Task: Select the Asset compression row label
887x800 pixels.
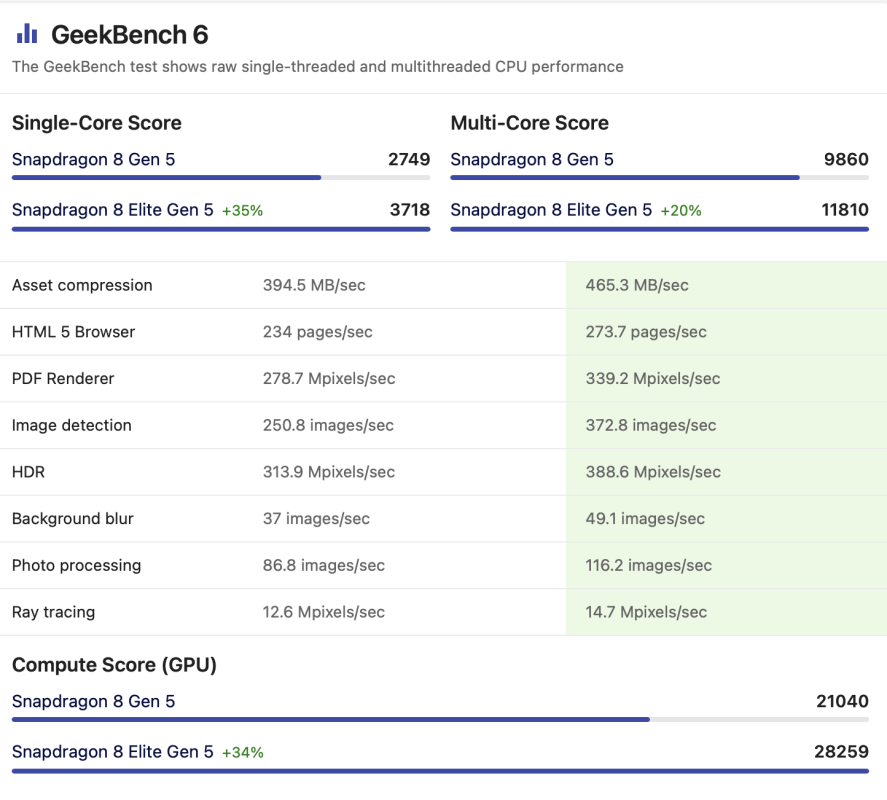Action: pos(82,286)
